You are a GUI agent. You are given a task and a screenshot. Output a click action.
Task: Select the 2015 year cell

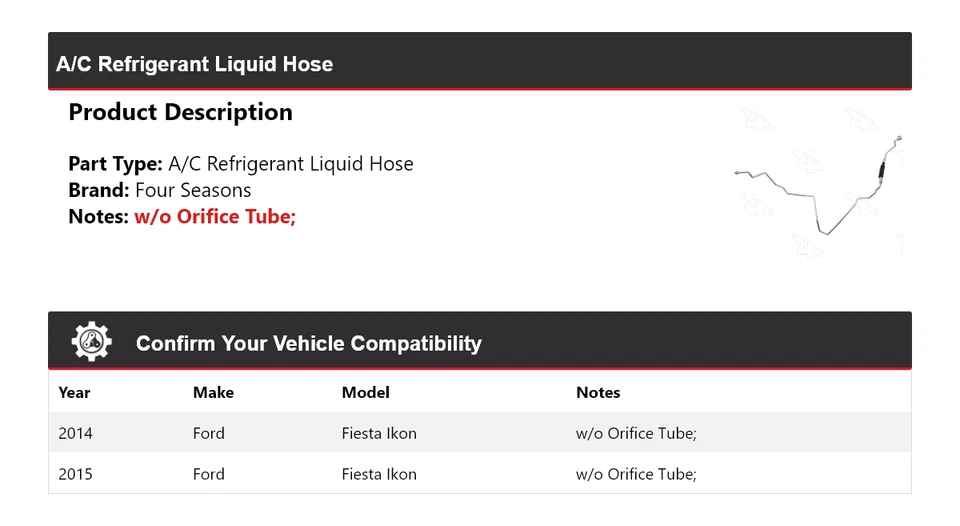click(75, 474)
